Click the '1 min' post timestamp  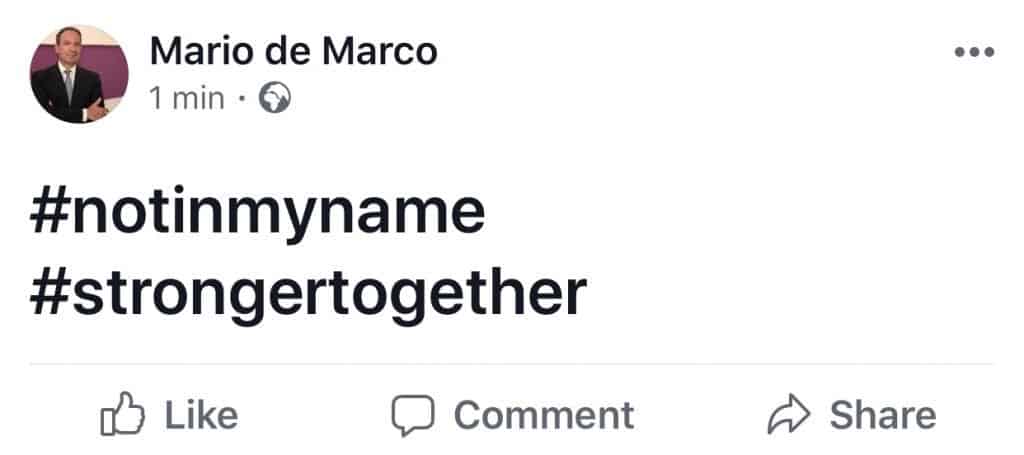[x=187, y=99]
